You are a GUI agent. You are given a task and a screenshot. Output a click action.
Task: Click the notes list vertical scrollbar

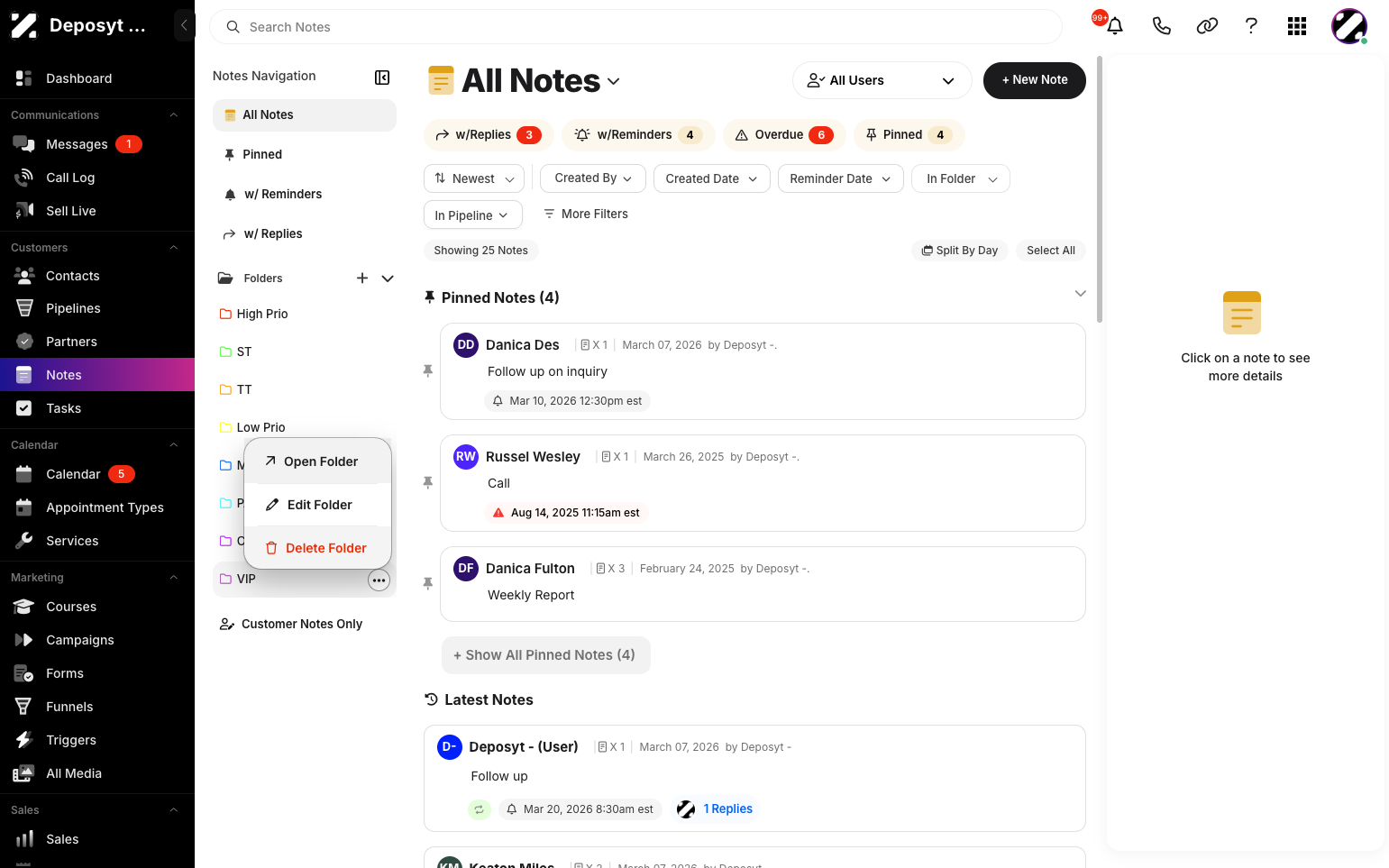(1100, 189)
